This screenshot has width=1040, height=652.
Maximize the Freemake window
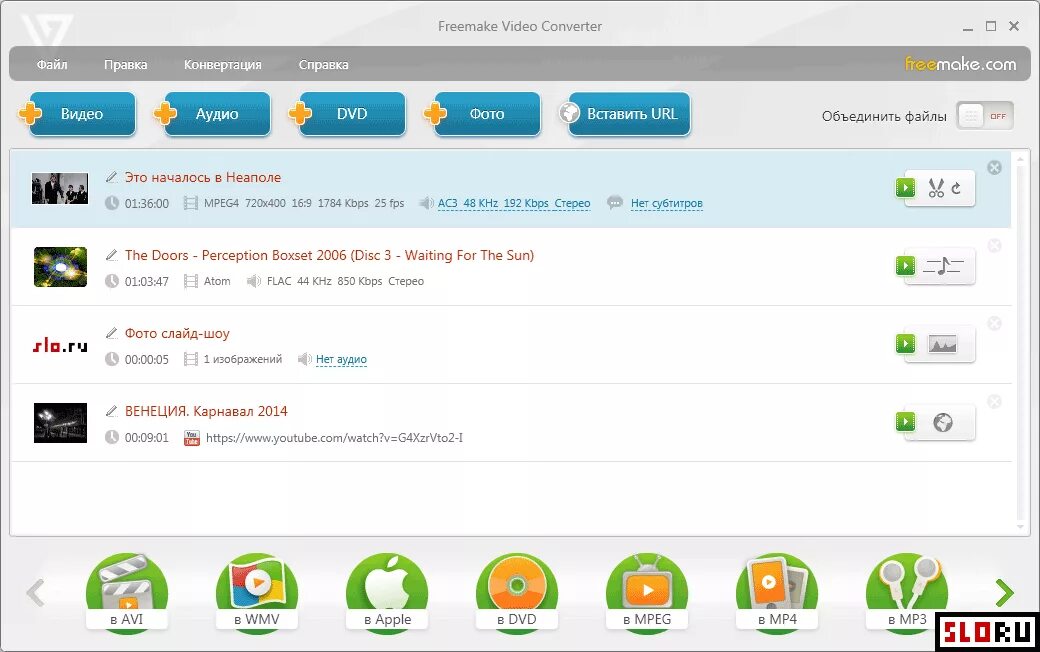[x=991, y=26]
